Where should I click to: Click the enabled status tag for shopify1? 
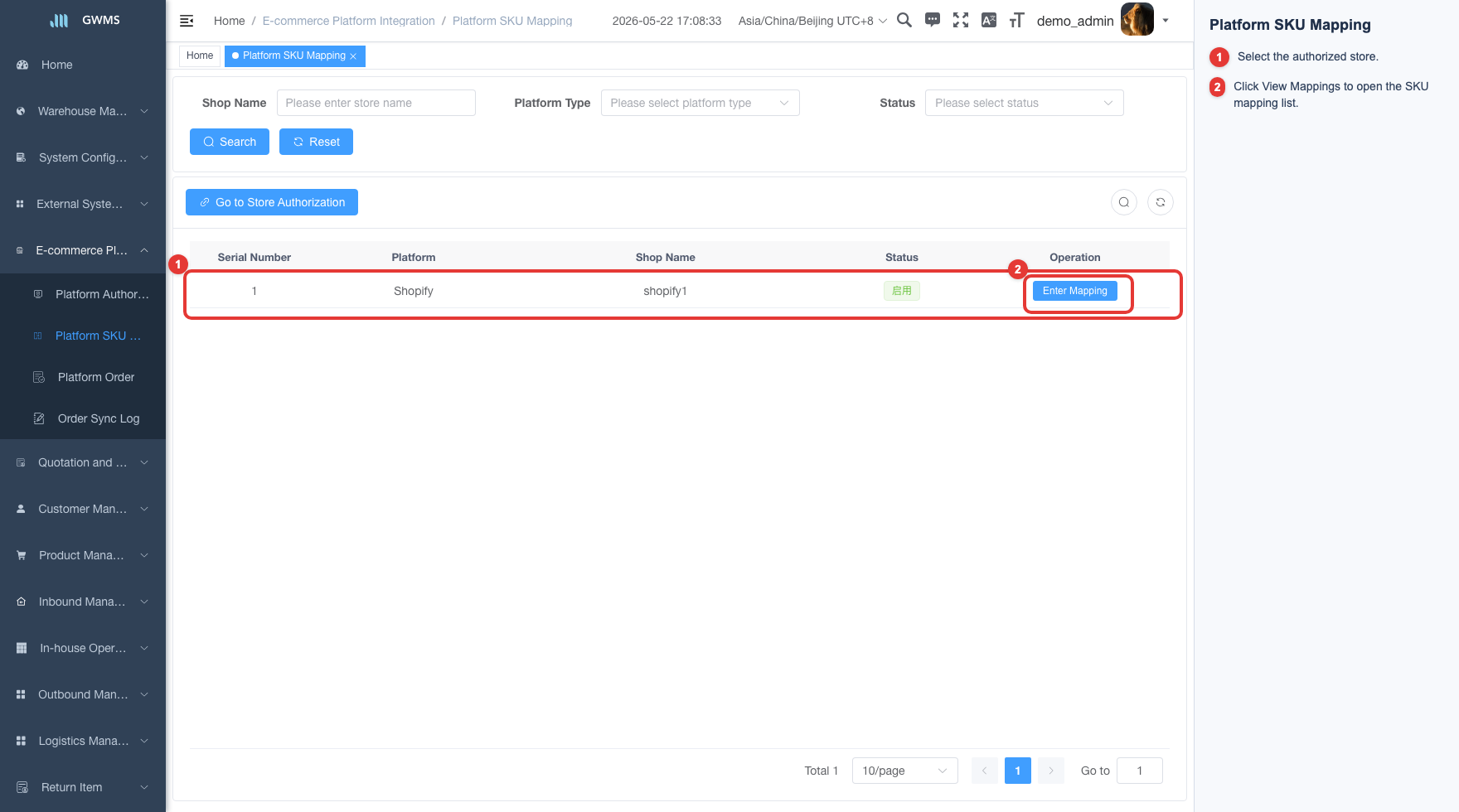pos(902,291)
